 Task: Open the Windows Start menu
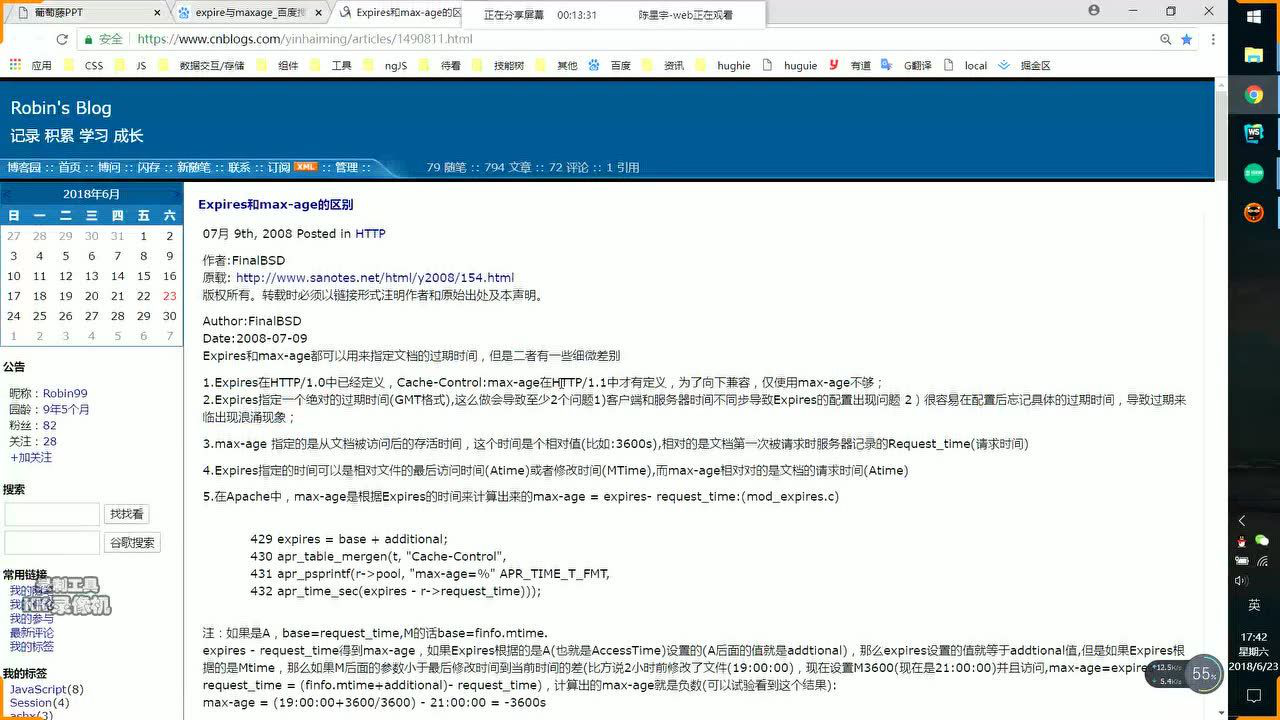tap(1253, 17)
